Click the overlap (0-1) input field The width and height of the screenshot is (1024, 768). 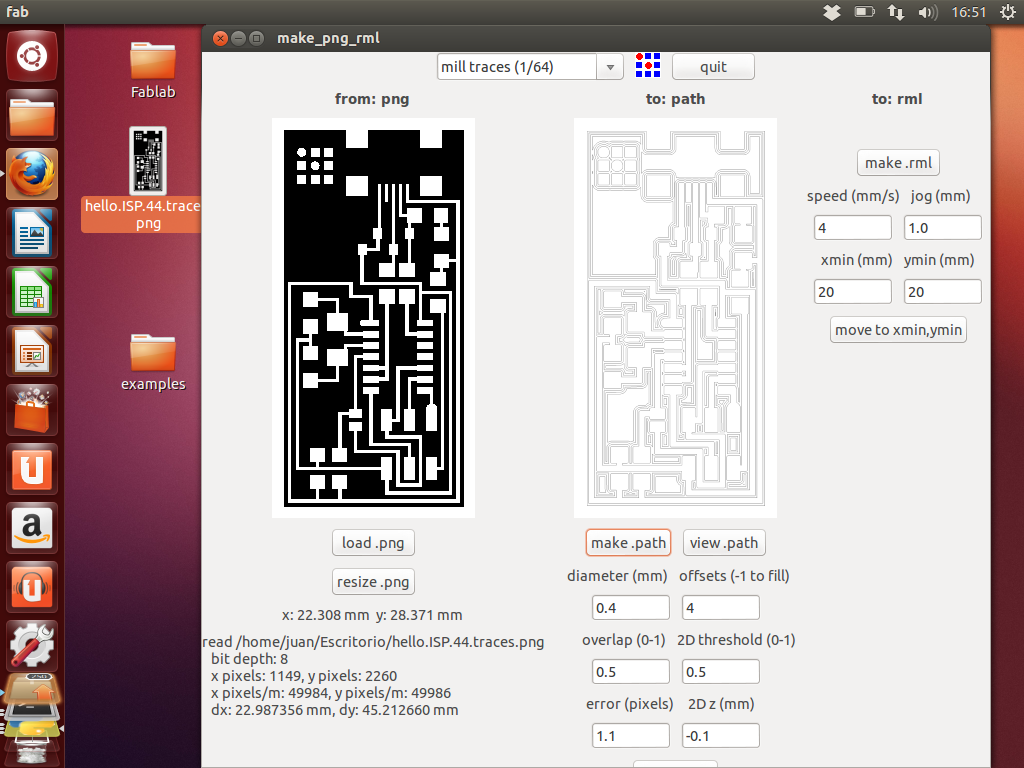point(631,672)
